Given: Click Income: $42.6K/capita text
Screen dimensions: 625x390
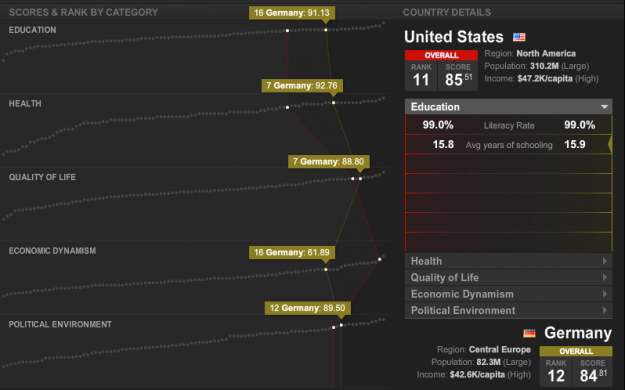Looking at the screenshot, I should click(474, 375).
